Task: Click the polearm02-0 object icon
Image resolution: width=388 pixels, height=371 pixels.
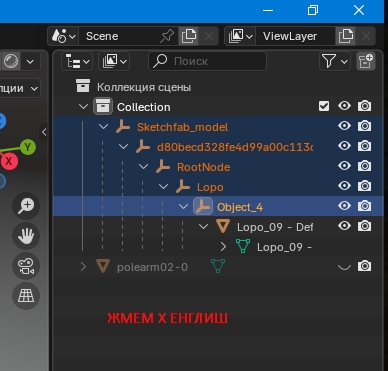Action: click(103, 266)
